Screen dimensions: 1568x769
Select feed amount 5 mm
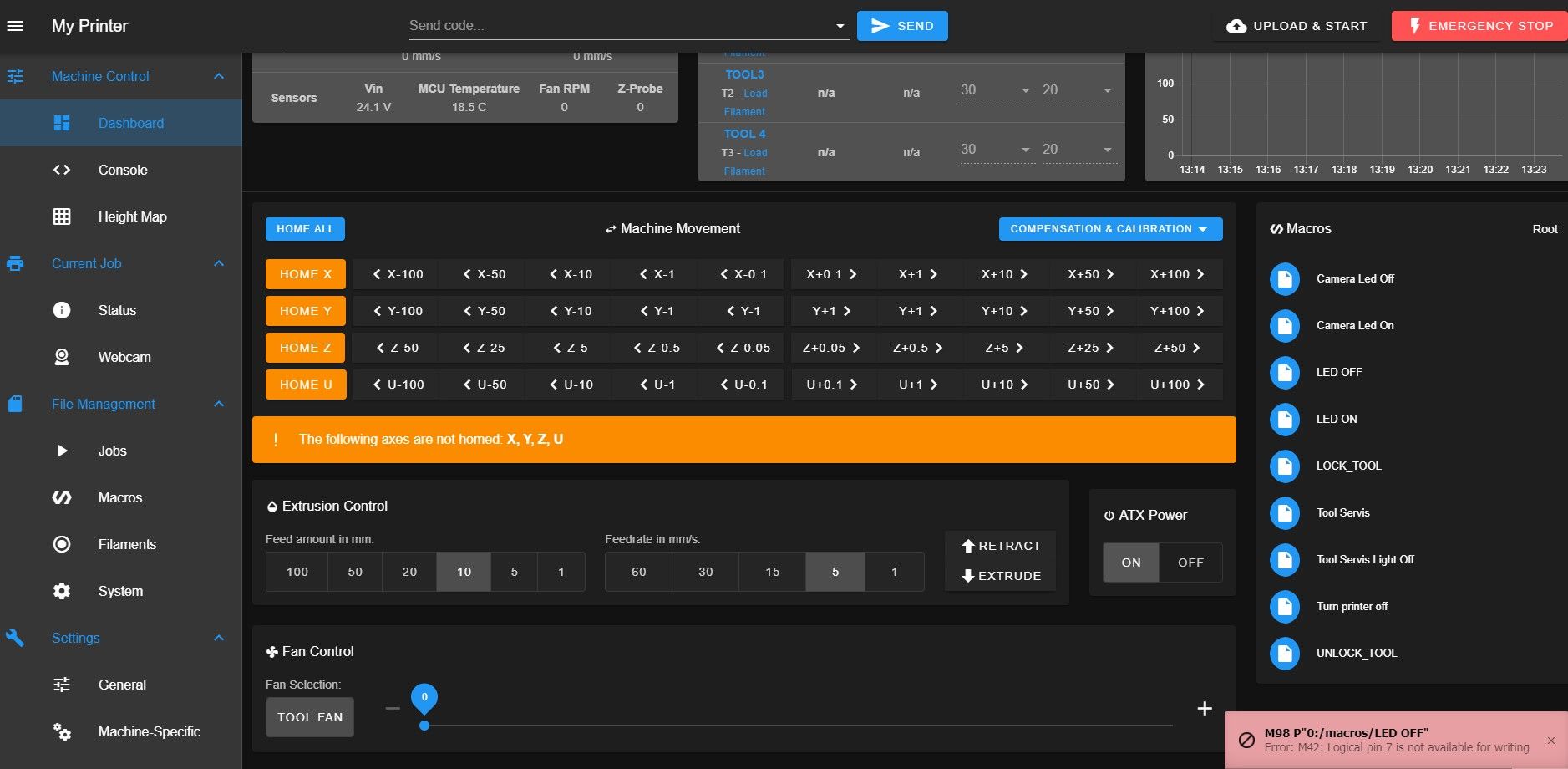click(x=515, y=572)
